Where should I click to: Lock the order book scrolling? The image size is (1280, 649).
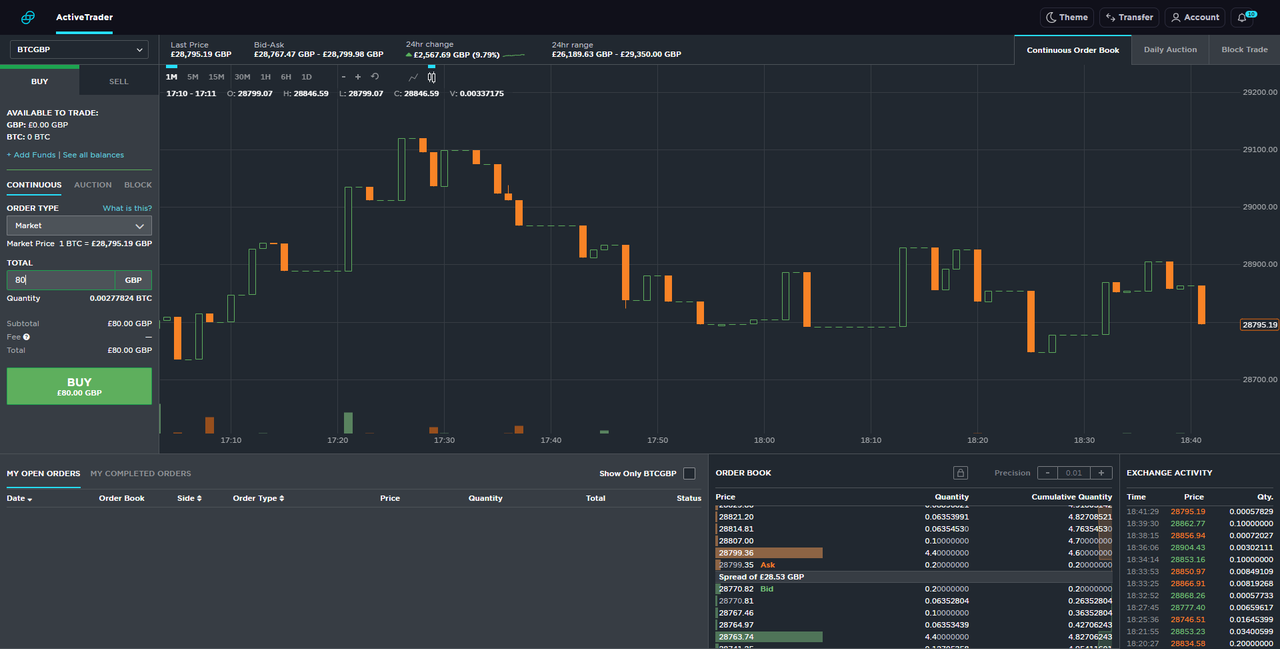pos(960,473)
